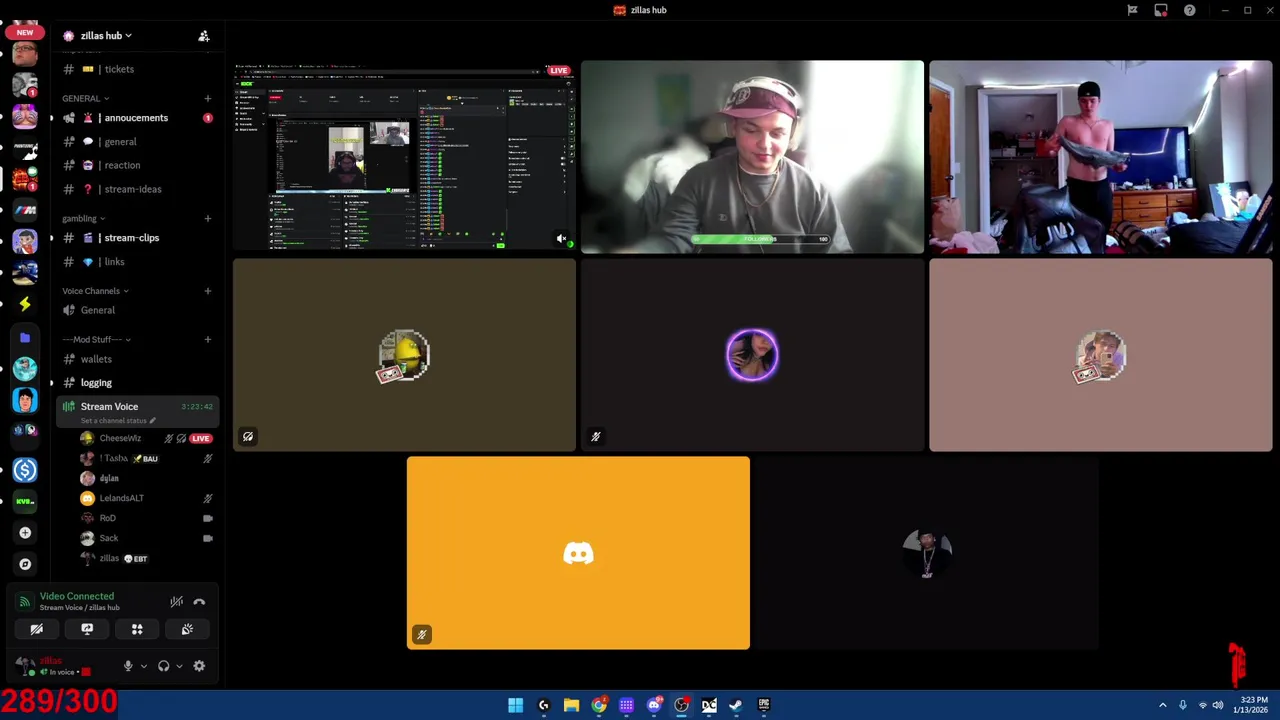Edit the 'Set a channel status' text
The width and height of the screenshot is (1280, 720).
click(118, 421)
